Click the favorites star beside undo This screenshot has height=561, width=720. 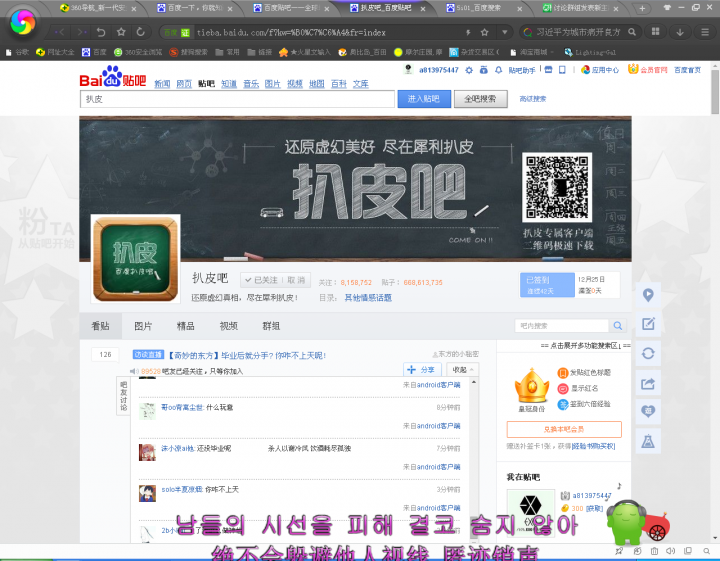(x=121, y=32)
